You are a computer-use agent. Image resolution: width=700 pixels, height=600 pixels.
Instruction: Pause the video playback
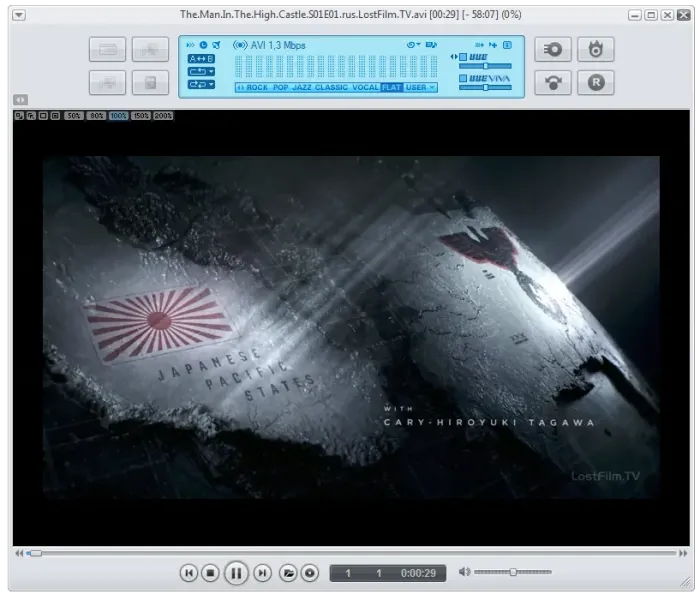pyautogui.click(x=236, y=573)
